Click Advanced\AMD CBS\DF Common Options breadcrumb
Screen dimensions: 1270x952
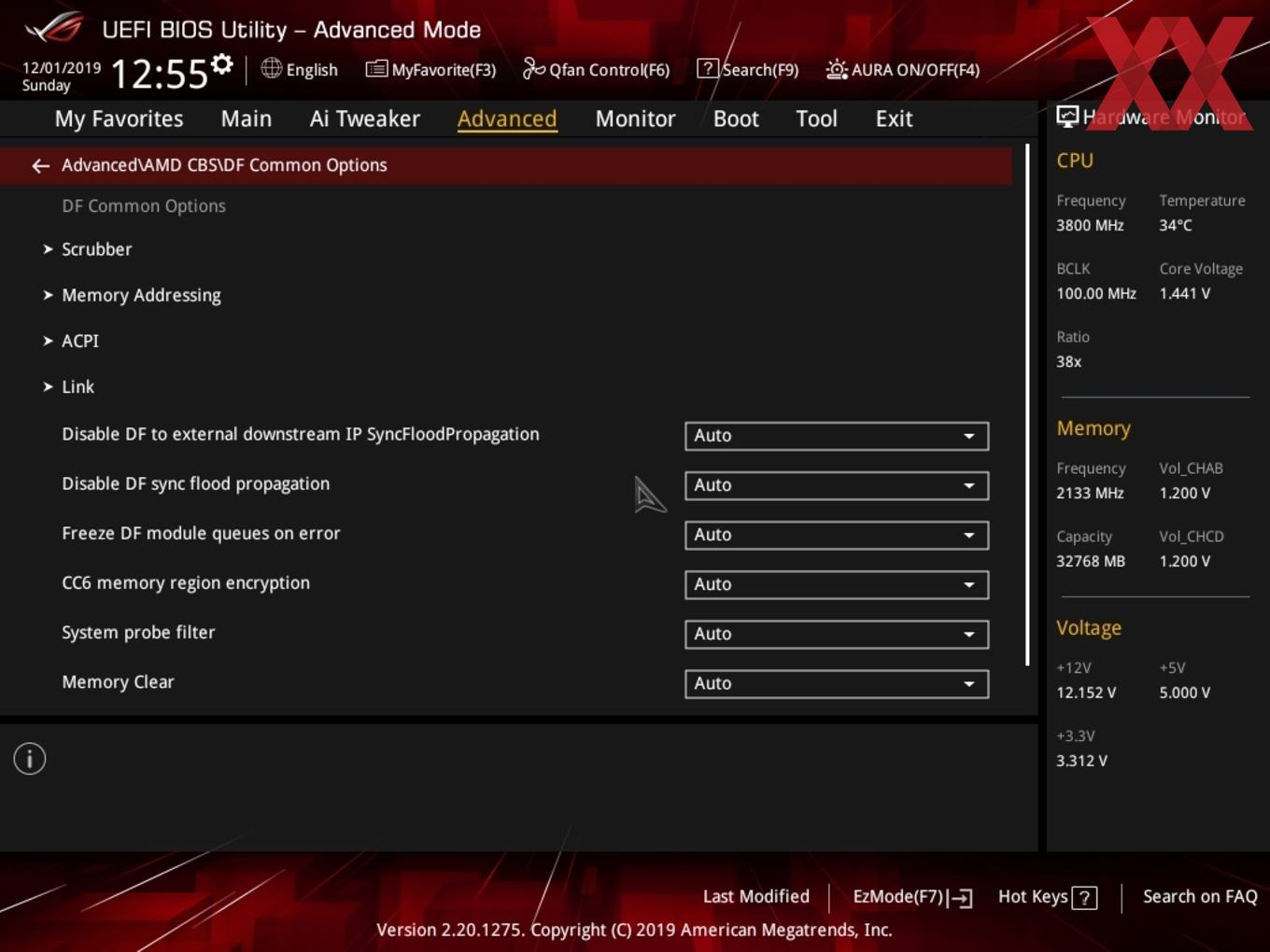224,165
